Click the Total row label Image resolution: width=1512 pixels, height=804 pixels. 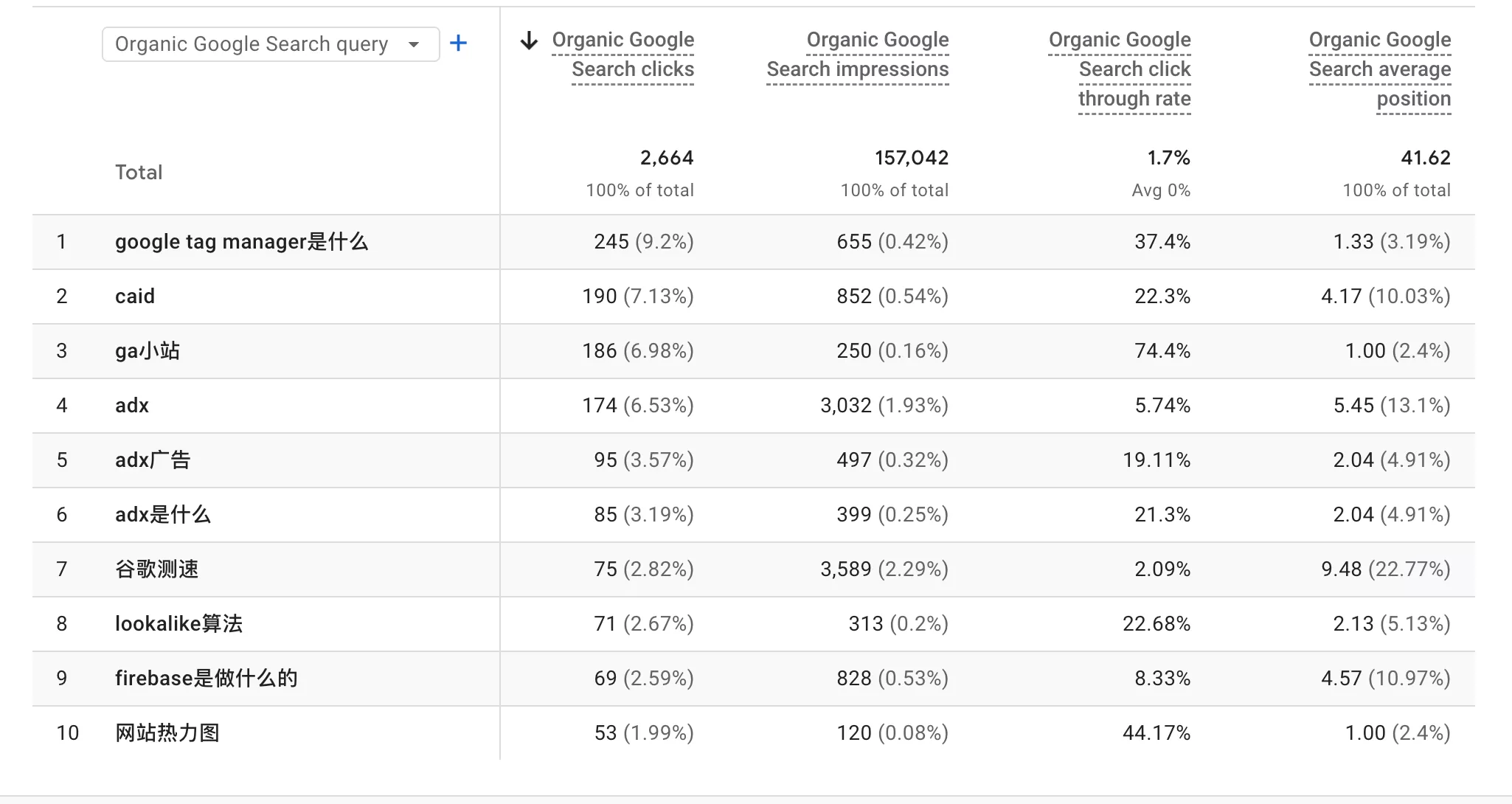pyautogui.click(x=139, y=172)
